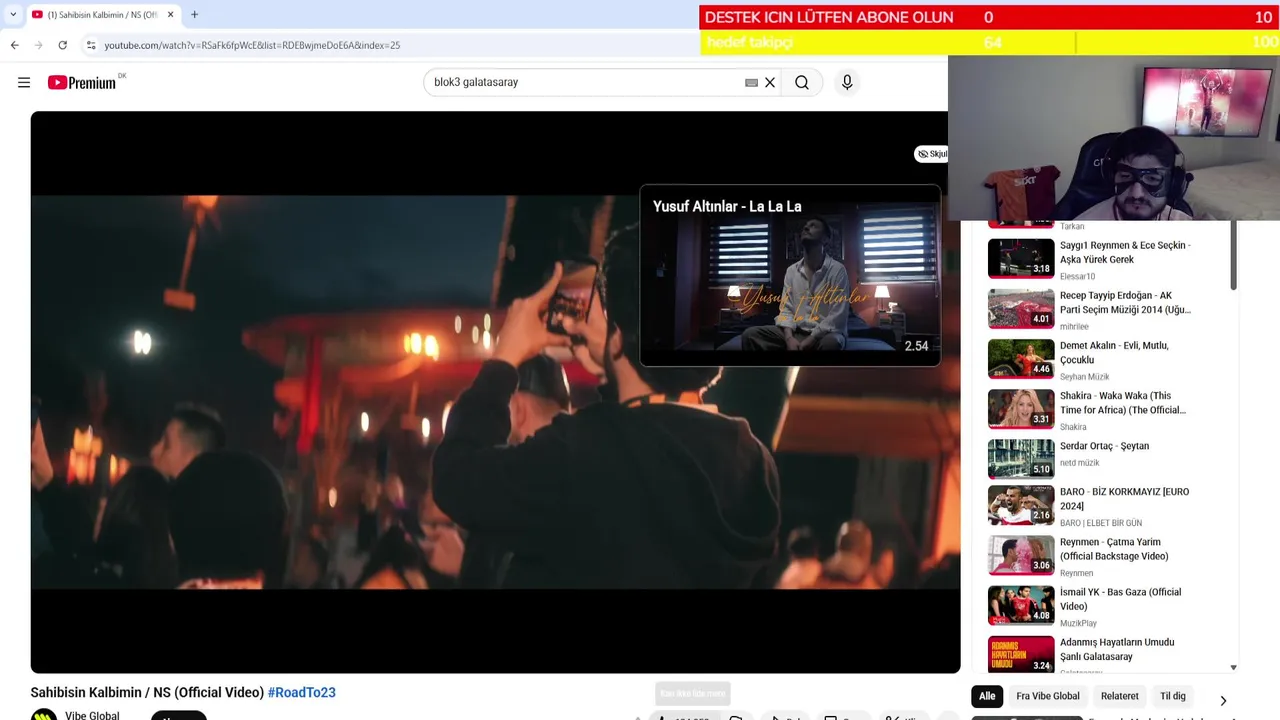
Task: Open Serdar Ortaç - Şeytan title
Action: (x=1104, y=446)
